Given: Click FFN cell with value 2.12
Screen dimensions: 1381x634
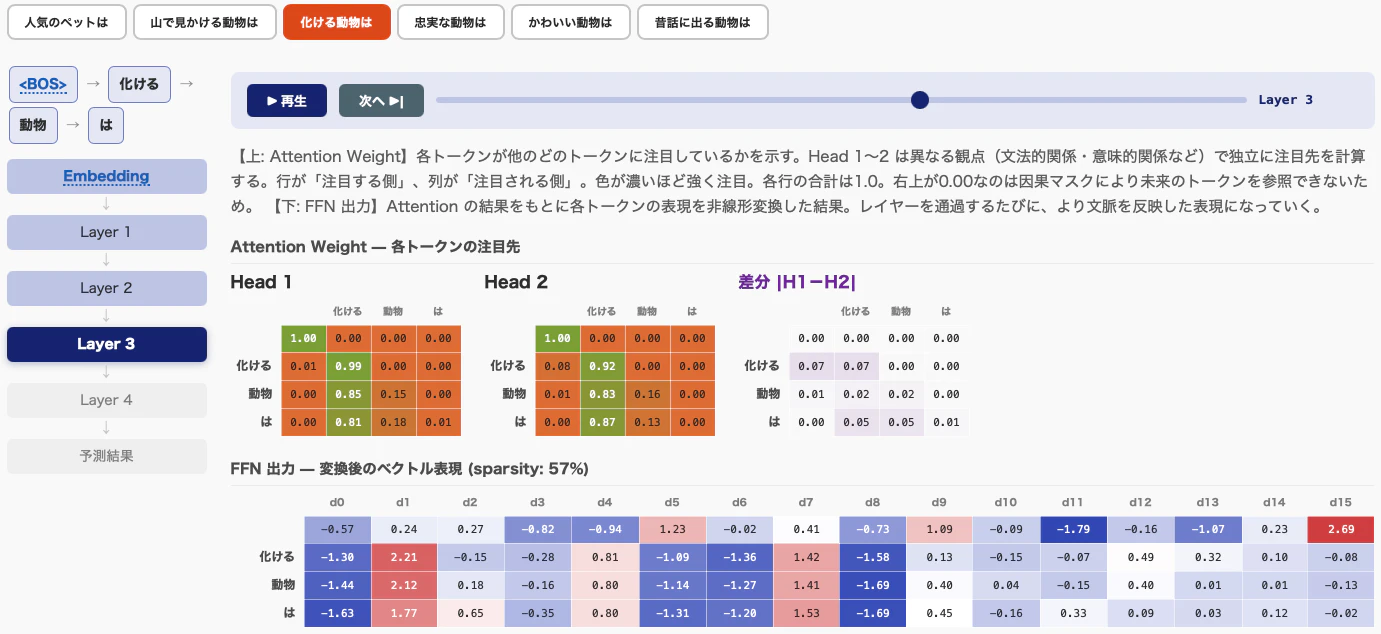Looking at the screenshot, I should [x=402, y=585].
